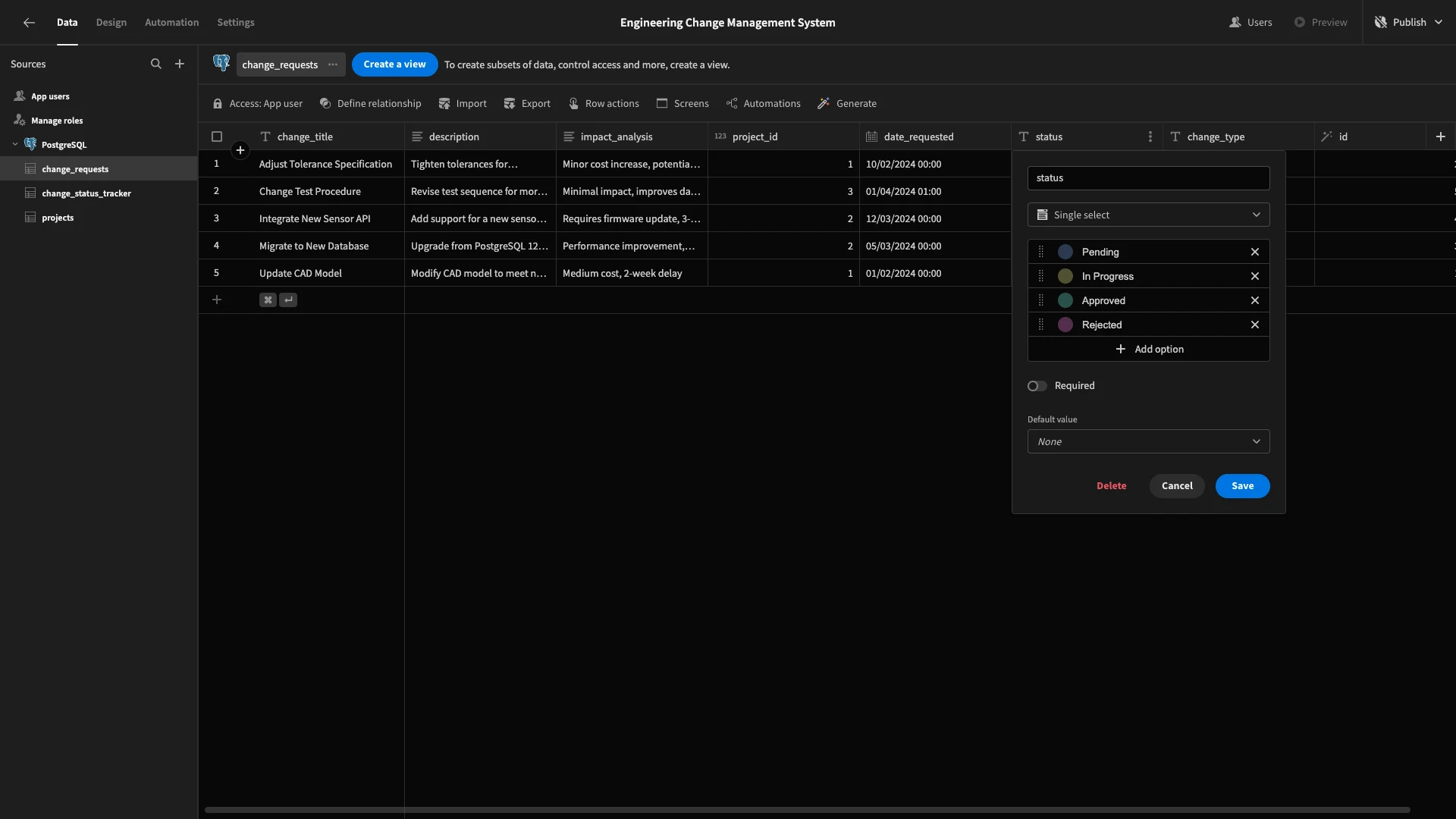The height and width of the screenshot is (819, 1456).
Task: Click the Access lock icon
Action: (x=218, y=104)
